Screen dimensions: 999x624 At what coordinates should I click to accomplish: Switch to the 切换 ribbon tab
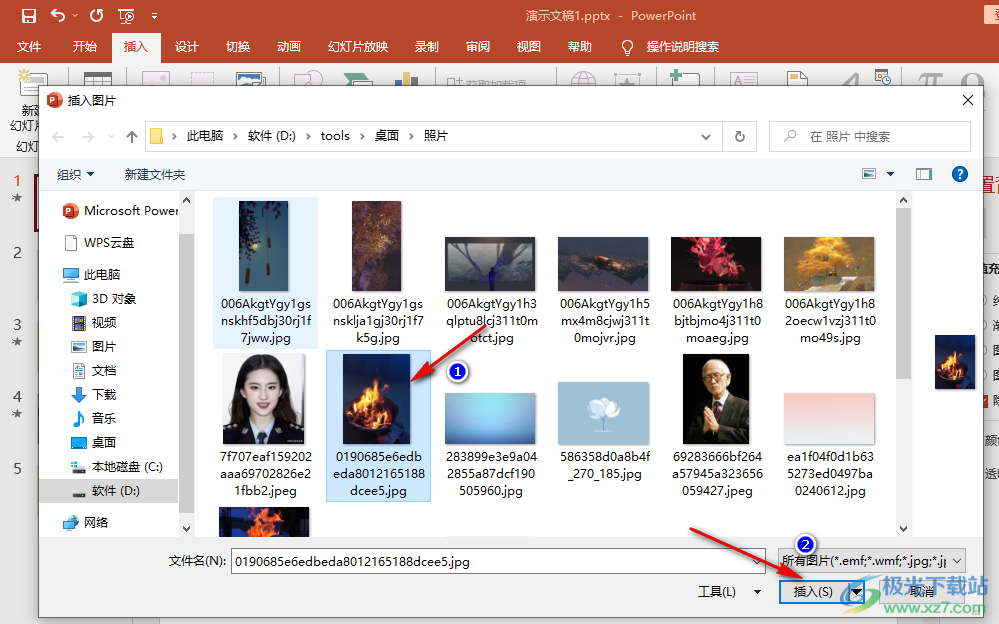[238, 47]
